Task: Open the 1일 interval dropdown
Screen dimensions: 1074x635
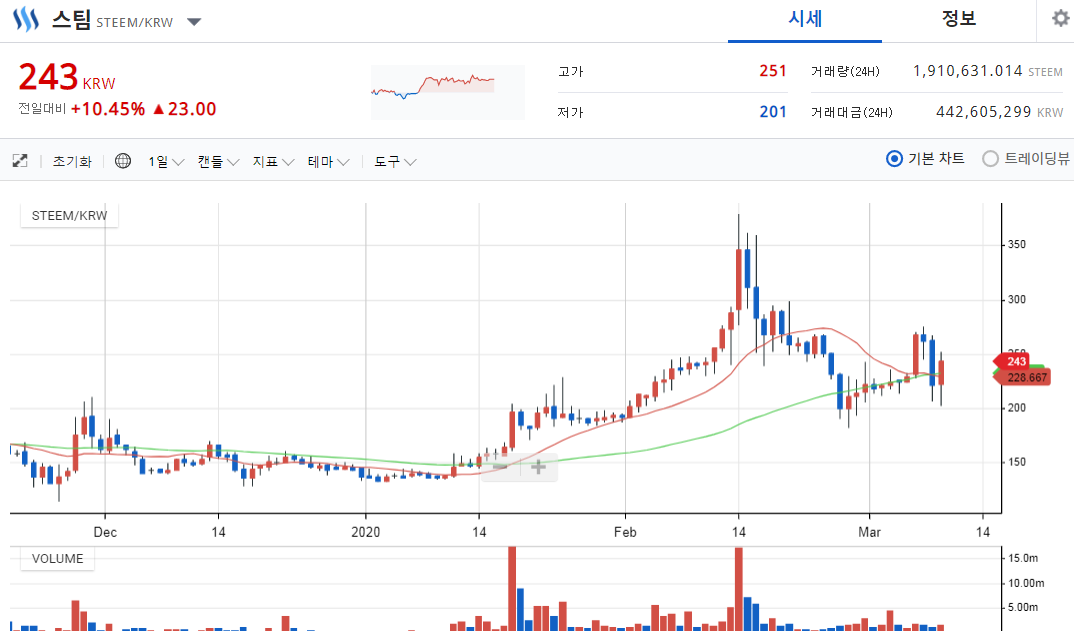Action: (x=166, y=162)
